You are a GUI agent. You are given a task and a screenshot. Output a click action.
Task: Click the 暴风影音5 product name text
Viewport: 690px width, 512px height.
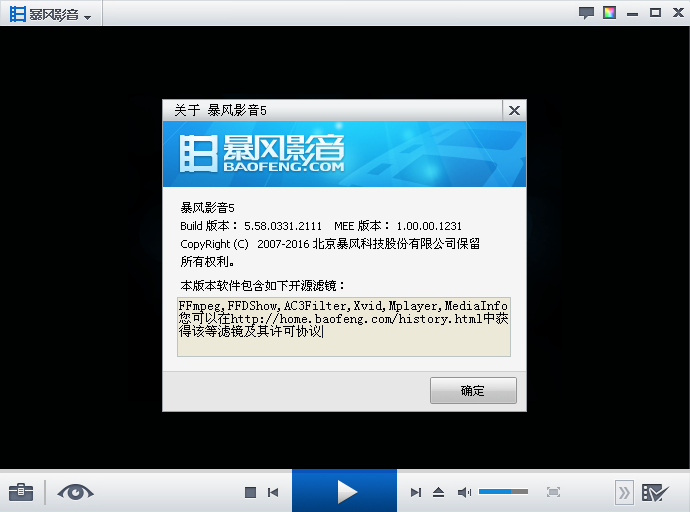(x=207, y=208)
